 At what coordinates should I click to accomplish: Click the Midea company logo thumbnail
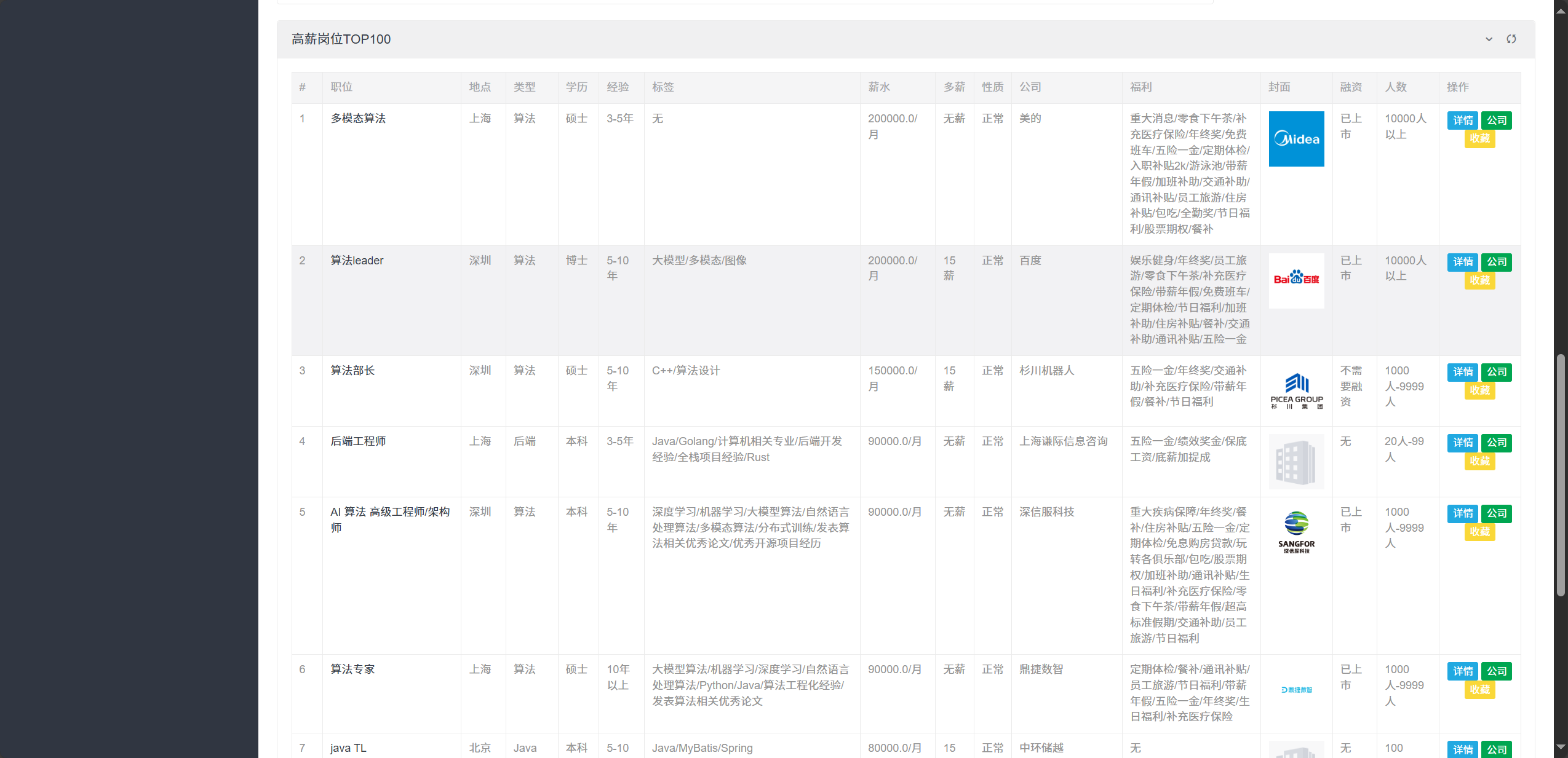click(x=1296, y=139)
